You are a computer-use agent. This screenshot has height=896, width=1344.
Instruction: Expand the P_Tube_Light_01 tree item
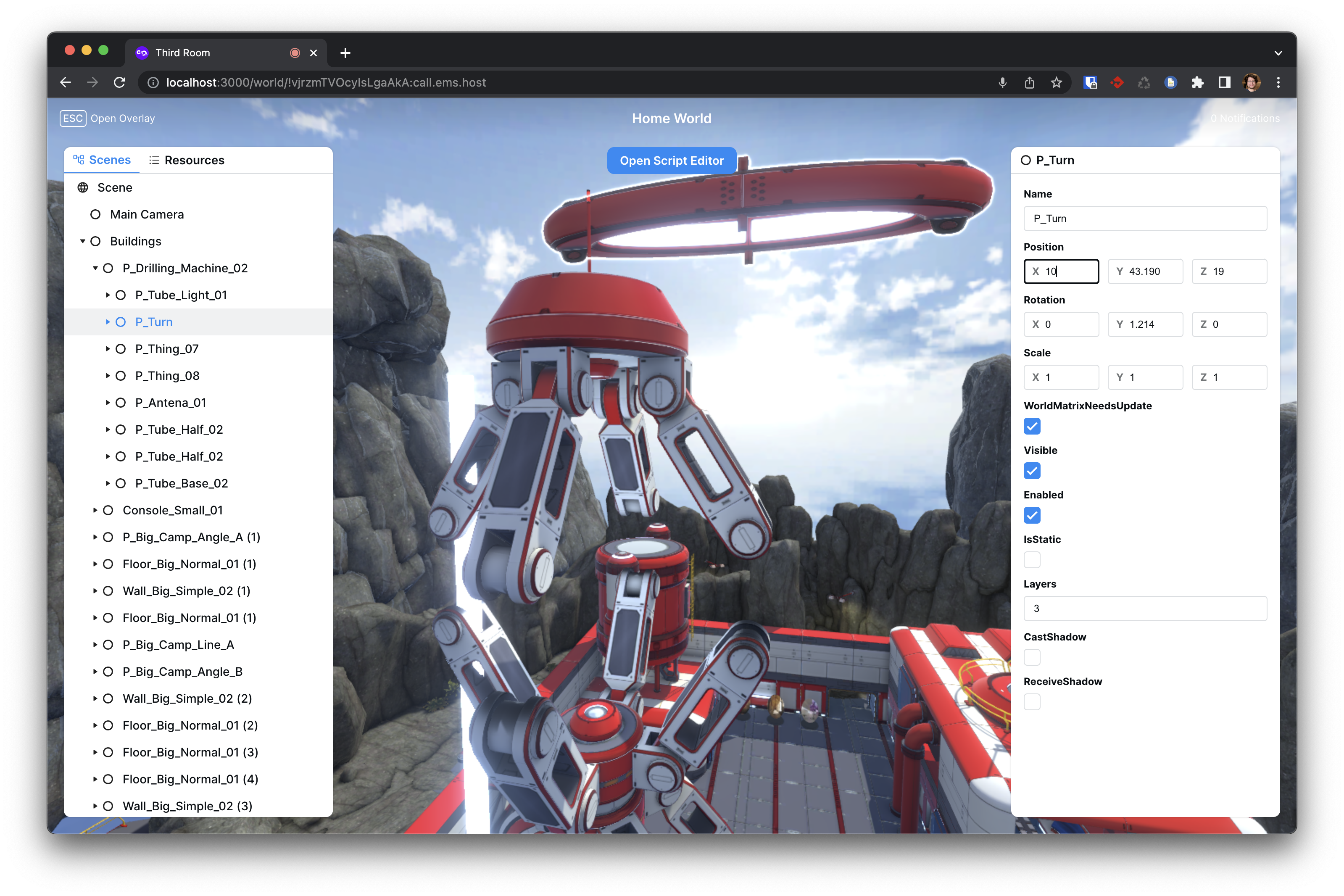(x=109, y=295)
